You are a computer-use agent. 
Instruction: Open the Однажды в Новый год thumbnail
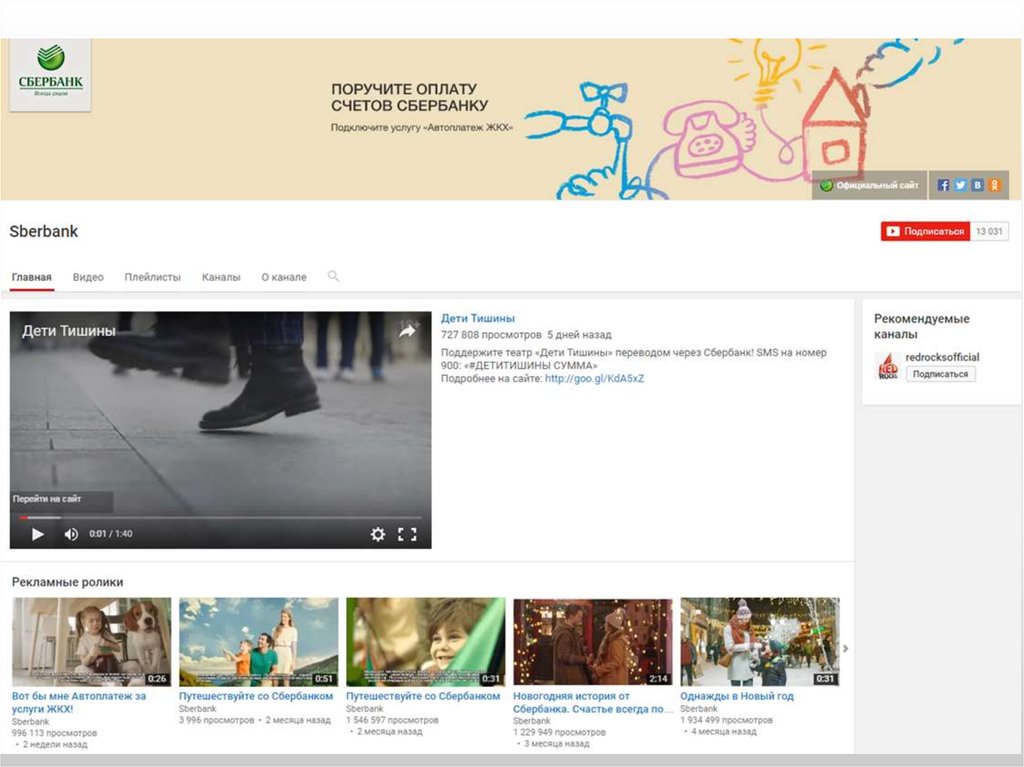(x=760, y=641)
